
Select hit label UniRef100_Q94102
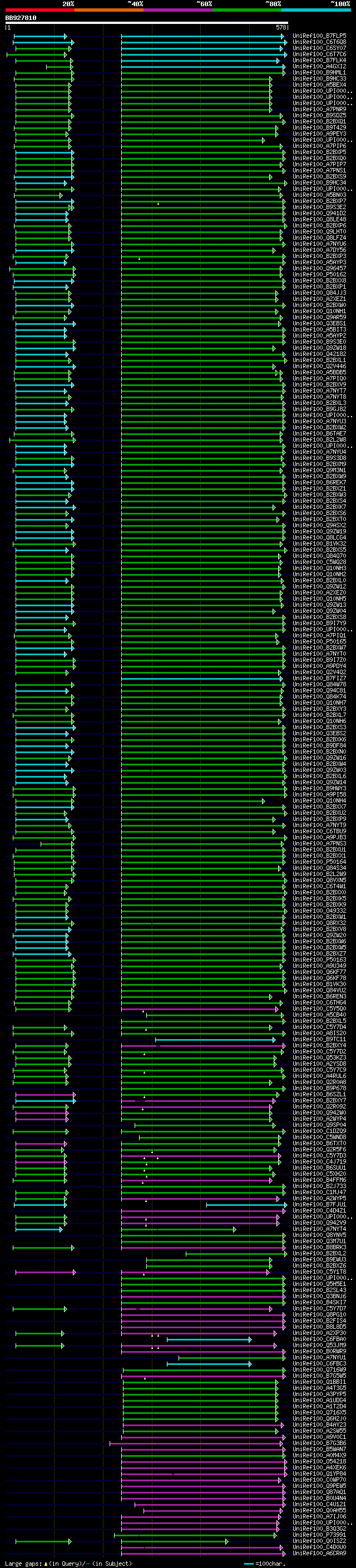[x=319, y=214]
